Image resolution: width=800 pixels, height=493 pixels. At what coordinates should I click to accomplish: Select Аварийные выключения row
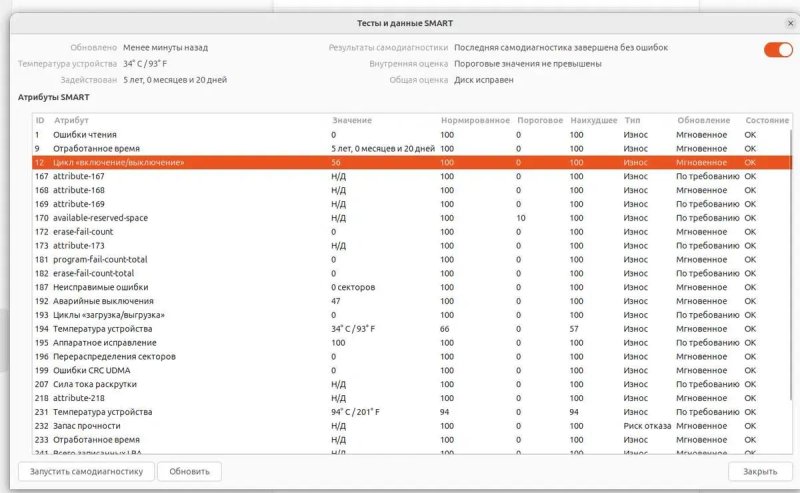point(412,301)
